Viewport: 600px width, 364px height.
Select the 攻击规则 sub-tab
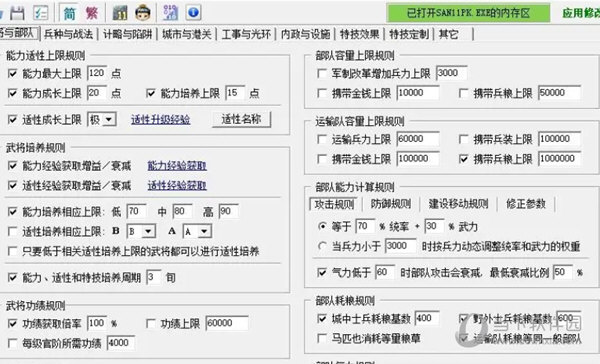(x=334, y=204)
